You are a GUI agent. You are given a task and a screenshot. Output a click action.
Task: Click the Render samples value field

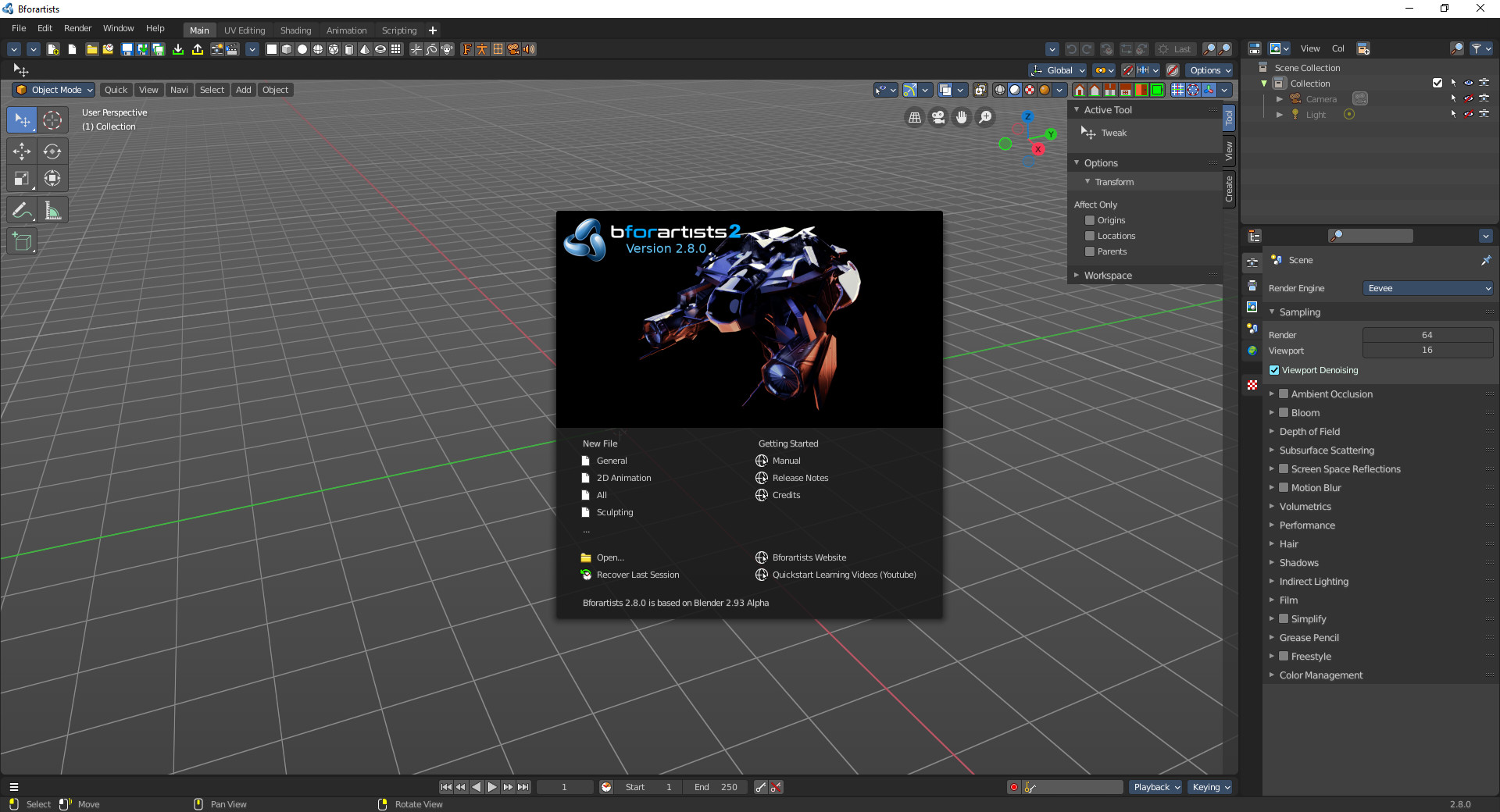pos(1427,335)
